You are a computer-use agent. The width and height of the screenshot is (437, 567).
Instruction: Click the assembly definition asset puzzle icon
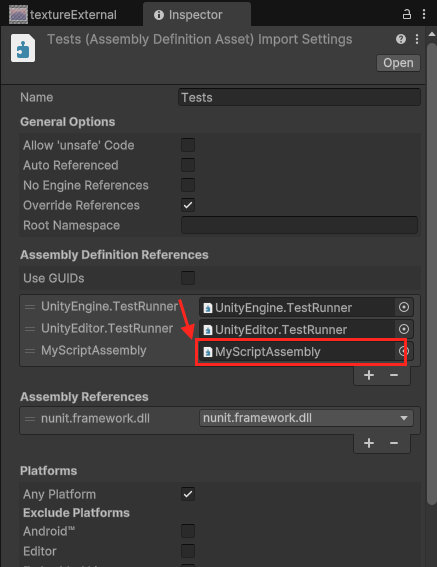23,48
